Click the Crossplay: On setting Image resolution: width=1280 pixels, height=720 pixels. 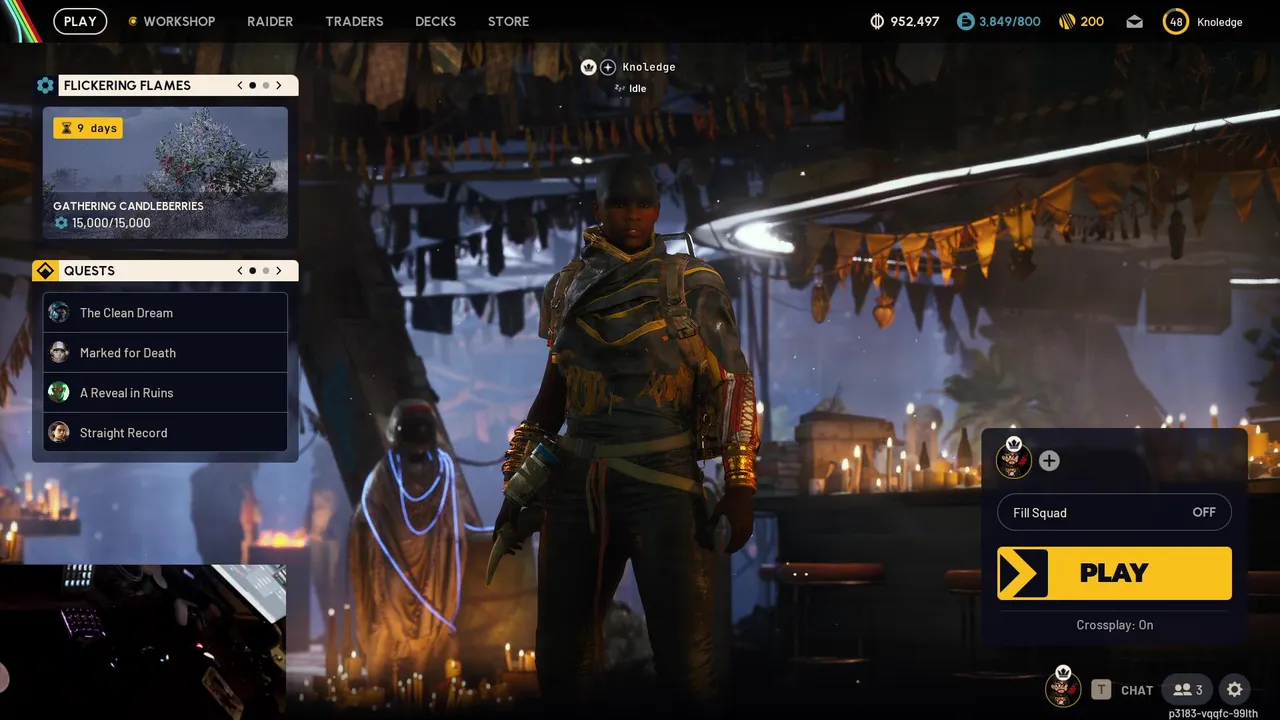point(1115,625)
